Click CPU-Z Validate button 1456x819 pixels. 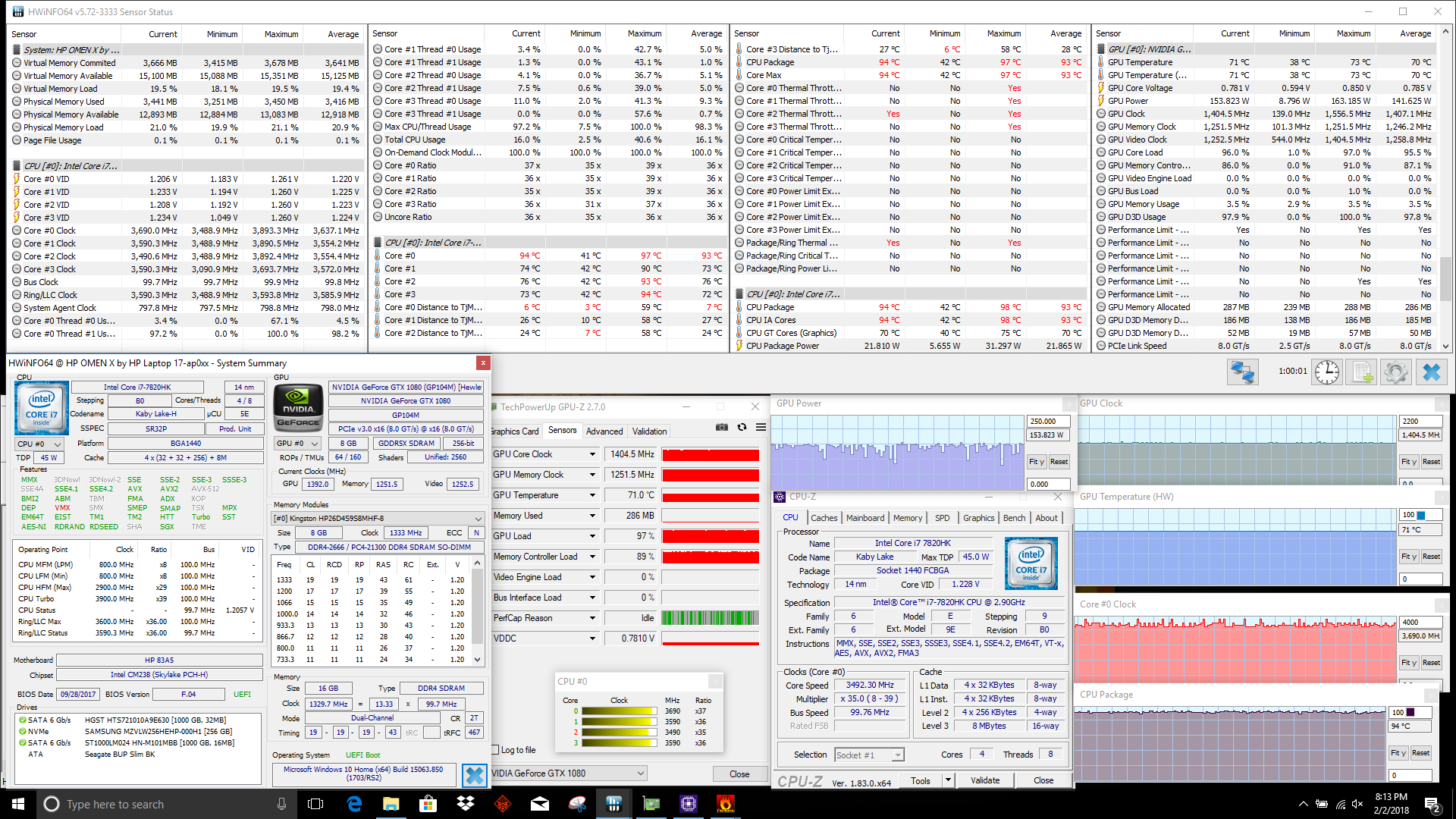pyautogui.click(x=985, y=780)
